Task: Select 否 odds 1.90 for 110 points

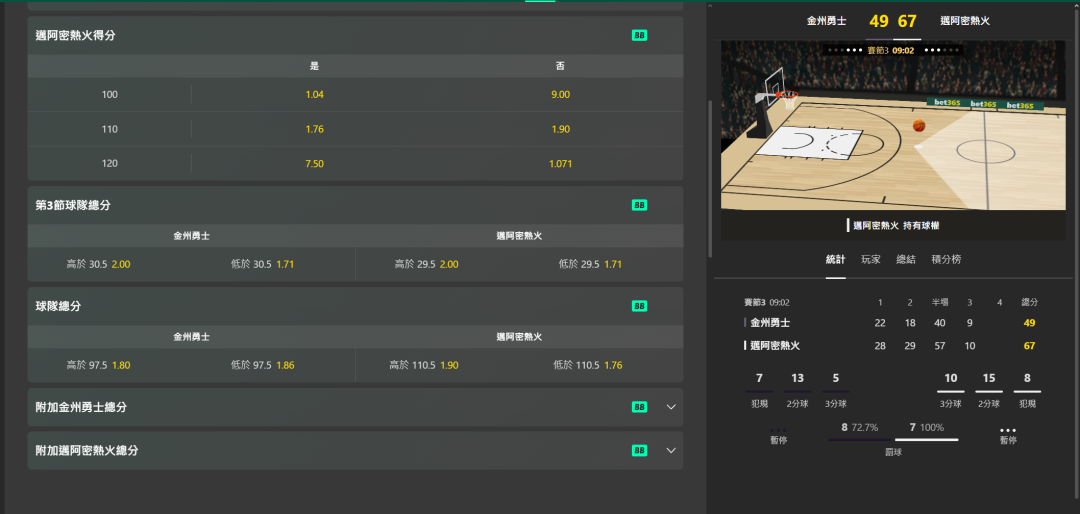Action: [x=561, y=129]
